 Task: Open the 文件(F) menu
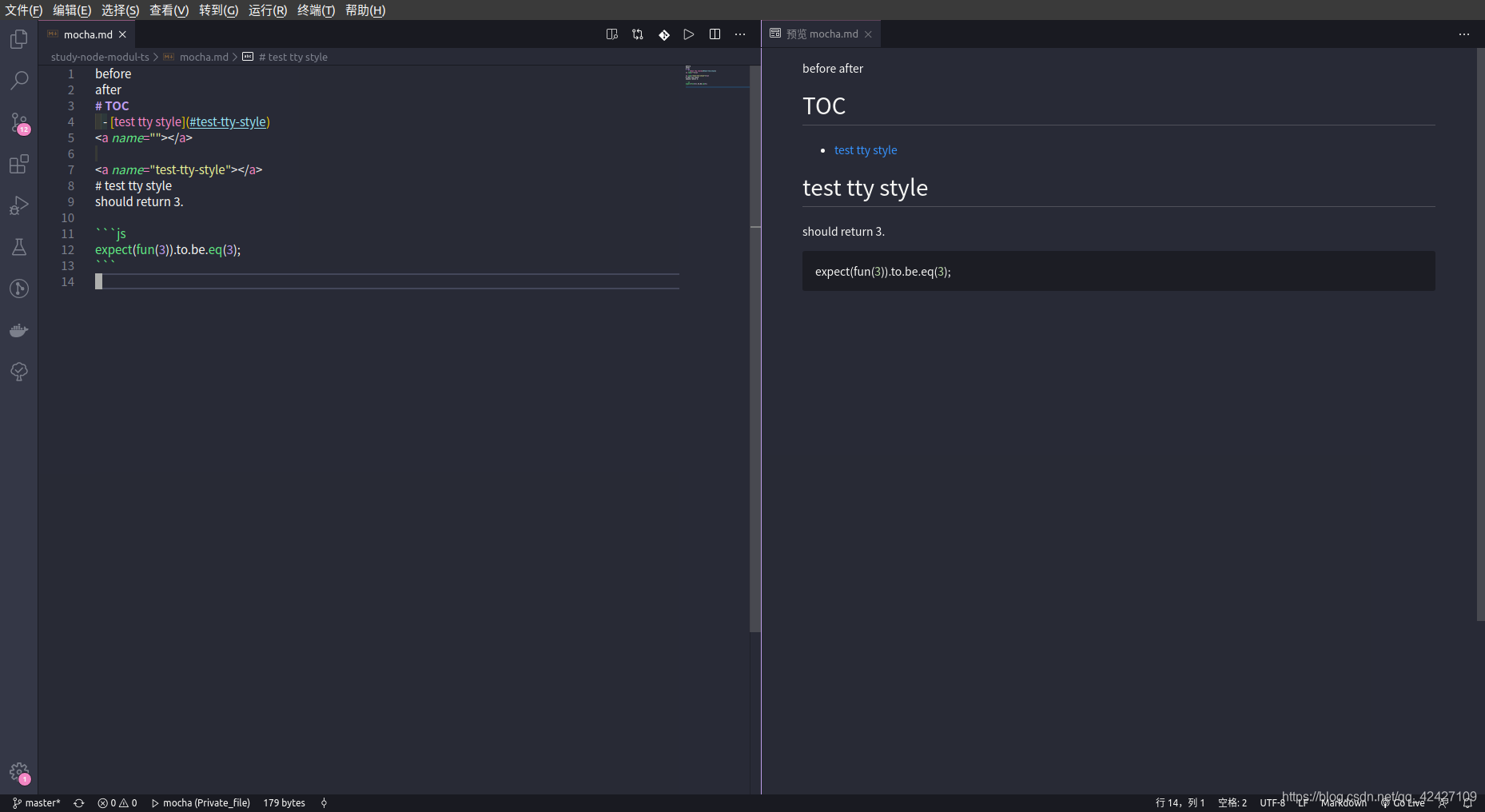point(23,10)
